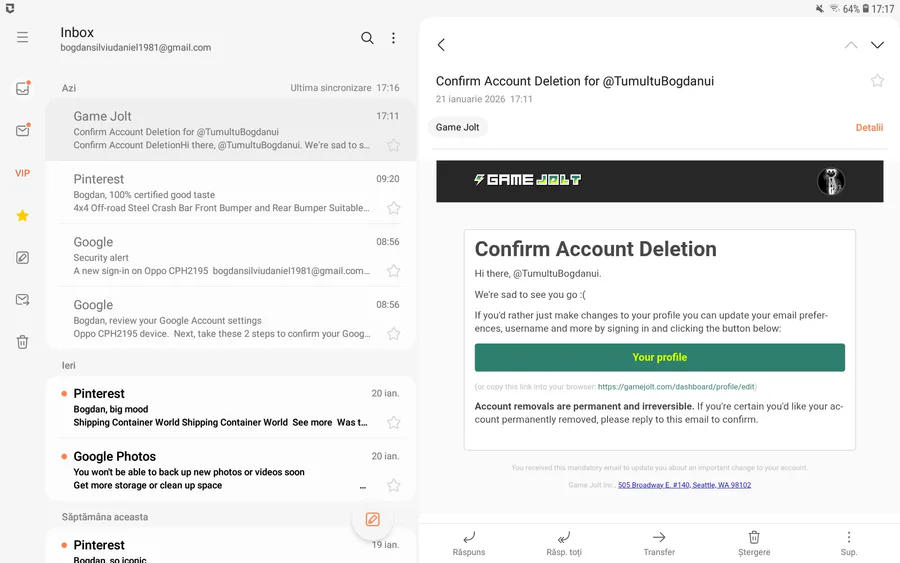Open the hamburger navigation menu
Viewport: 900px width, 563px height.
point(22,38)
